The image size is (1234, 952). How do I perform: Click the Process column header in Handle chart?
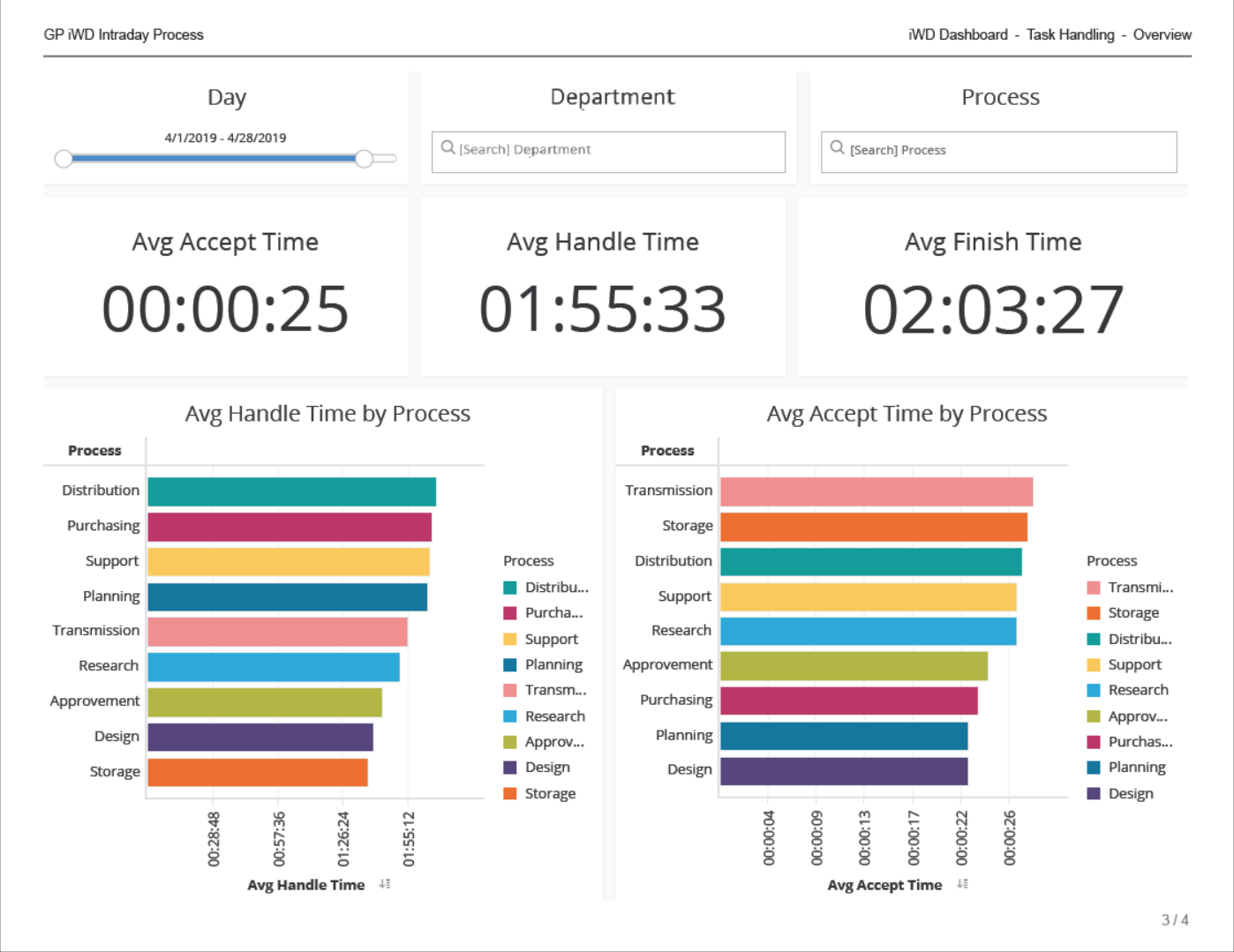[x=94, y=451]
